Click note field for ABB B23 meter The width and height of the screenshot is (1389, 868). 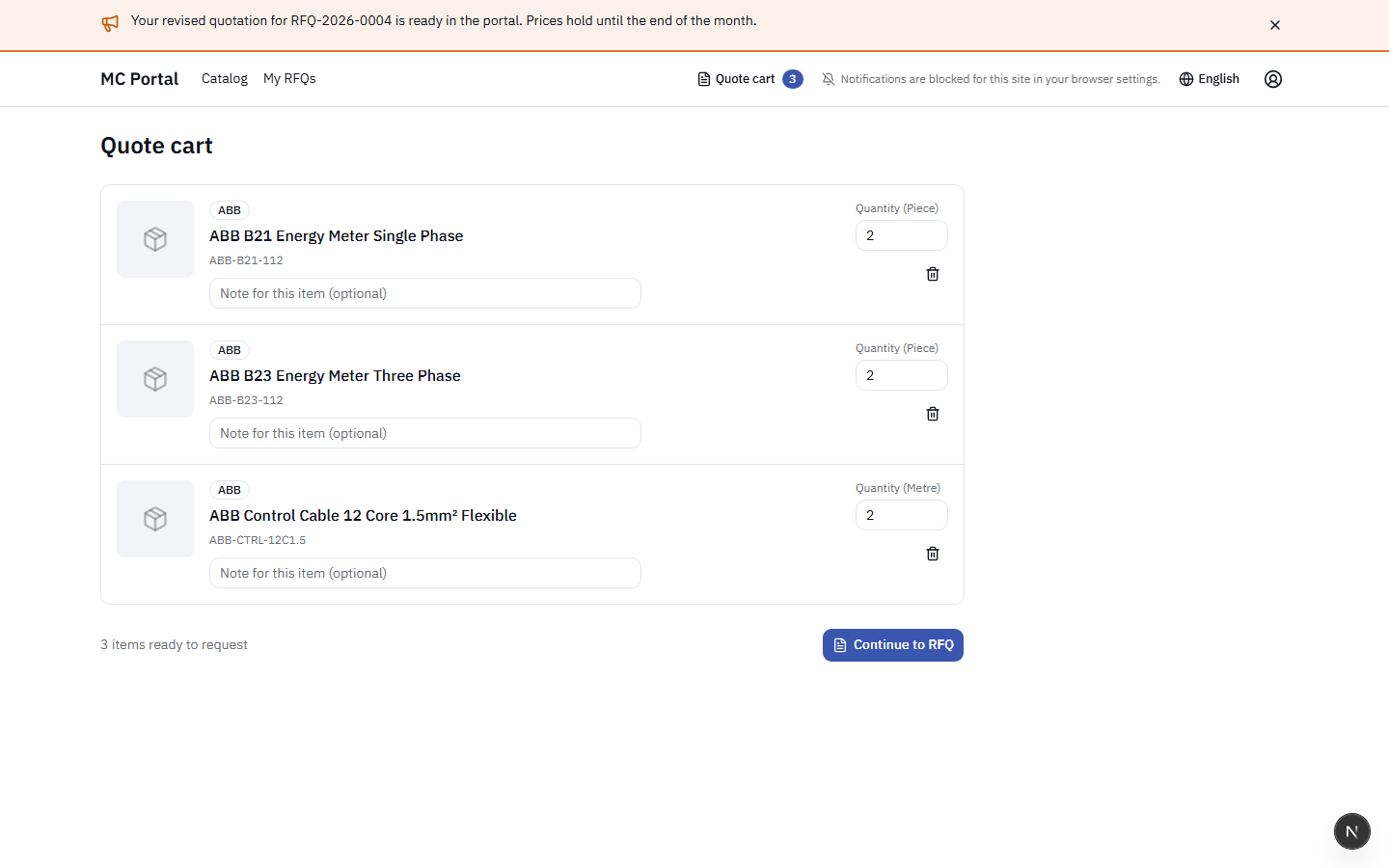(425, 433)
